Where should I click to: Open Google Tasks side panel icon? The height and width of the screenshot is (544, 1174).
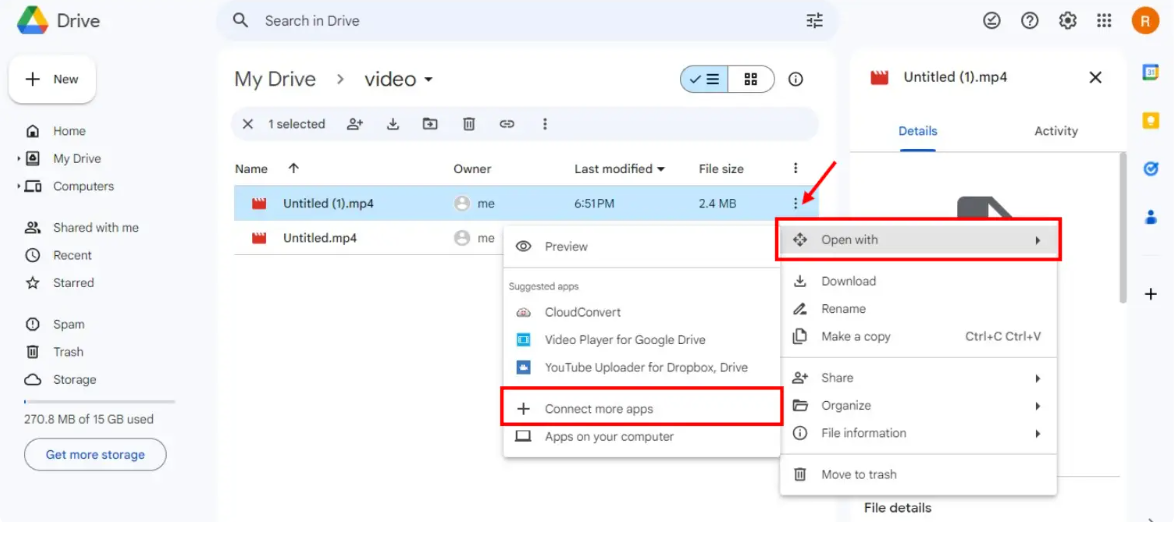pyautogui.click(x=1151, y=169)
